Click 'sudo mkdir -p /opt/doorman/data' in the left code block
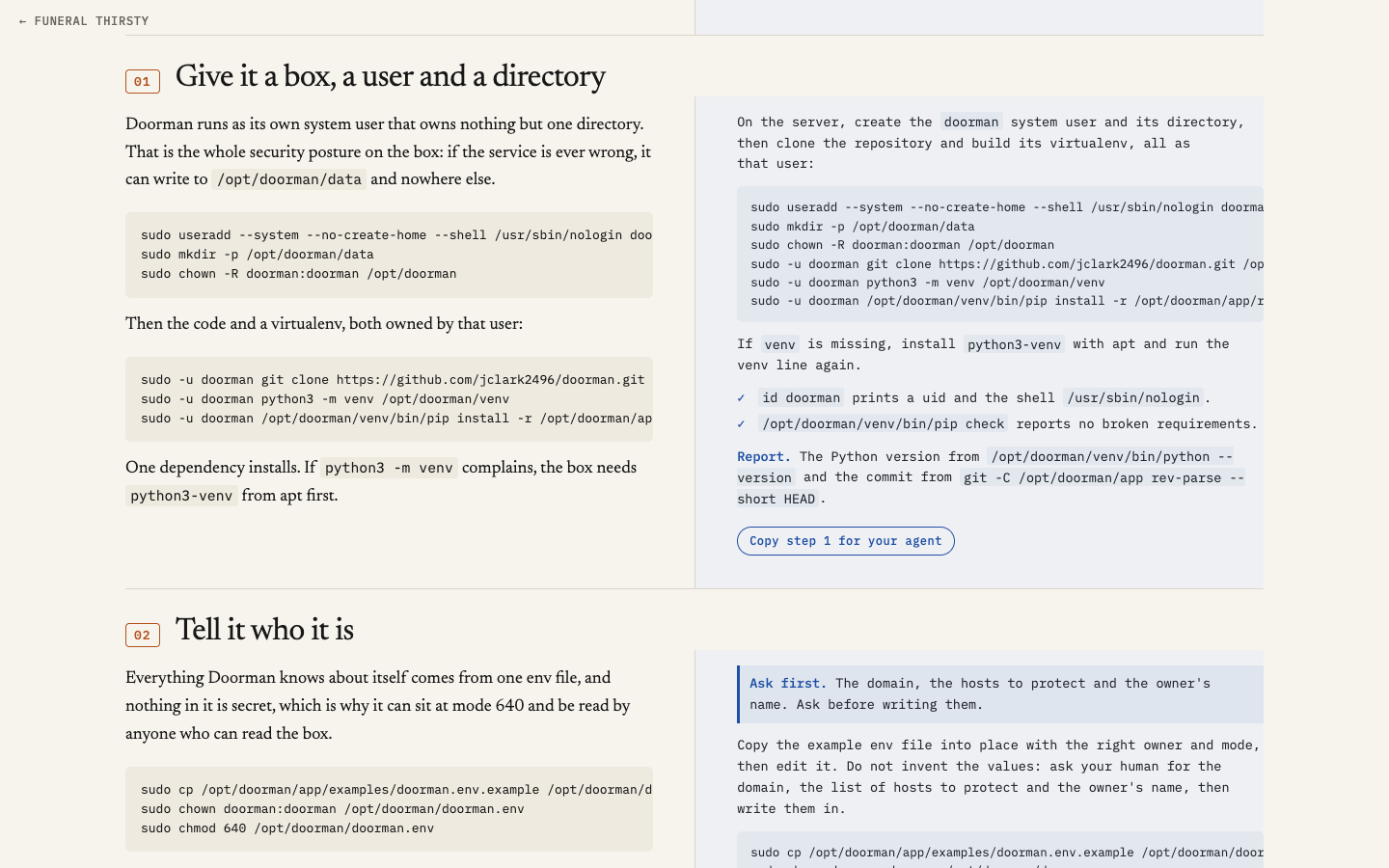 click(x=258, y=255)
